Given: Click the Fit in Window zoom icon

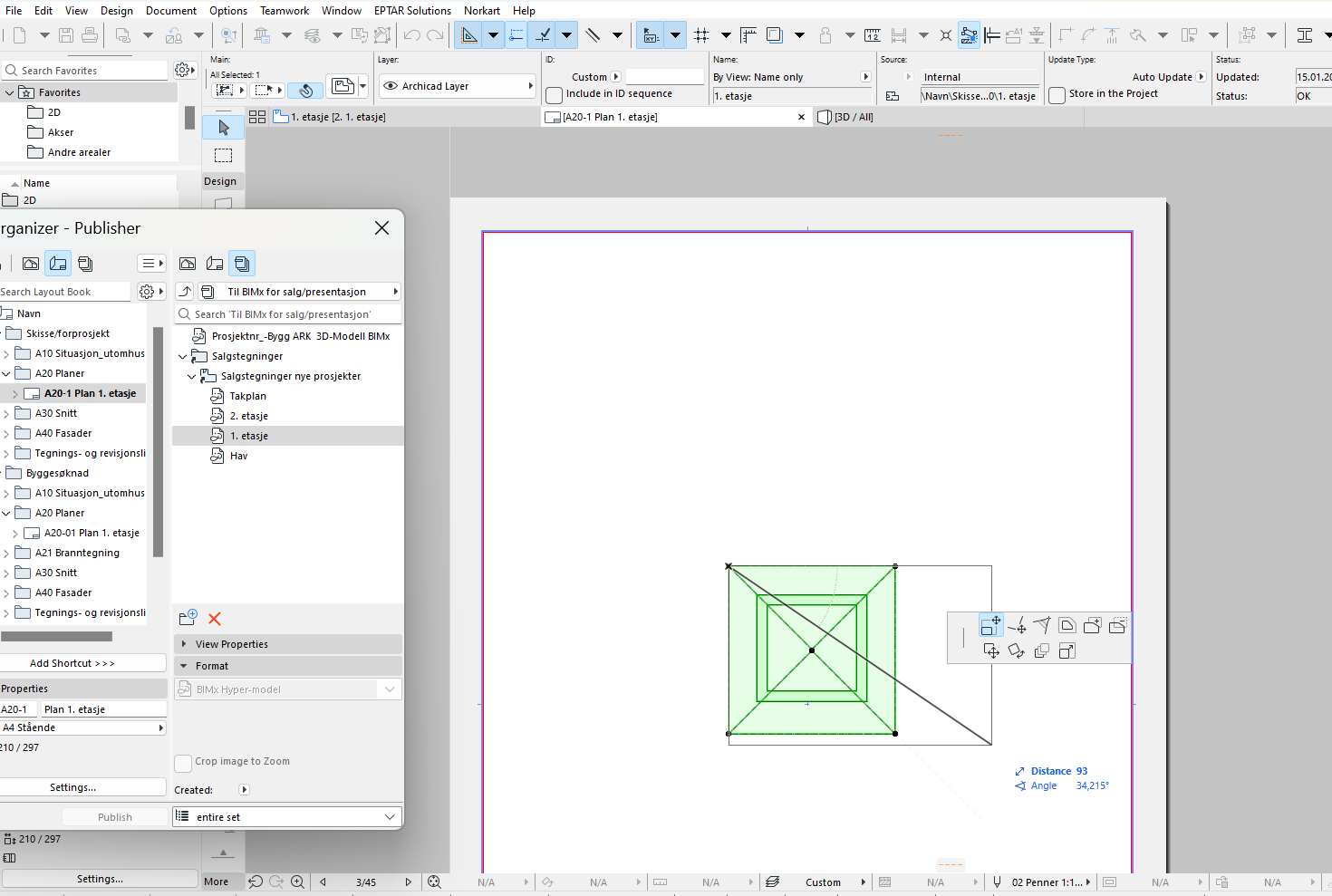Looking at the screenshot, I should pyautogui.click(x=434, y=882).
